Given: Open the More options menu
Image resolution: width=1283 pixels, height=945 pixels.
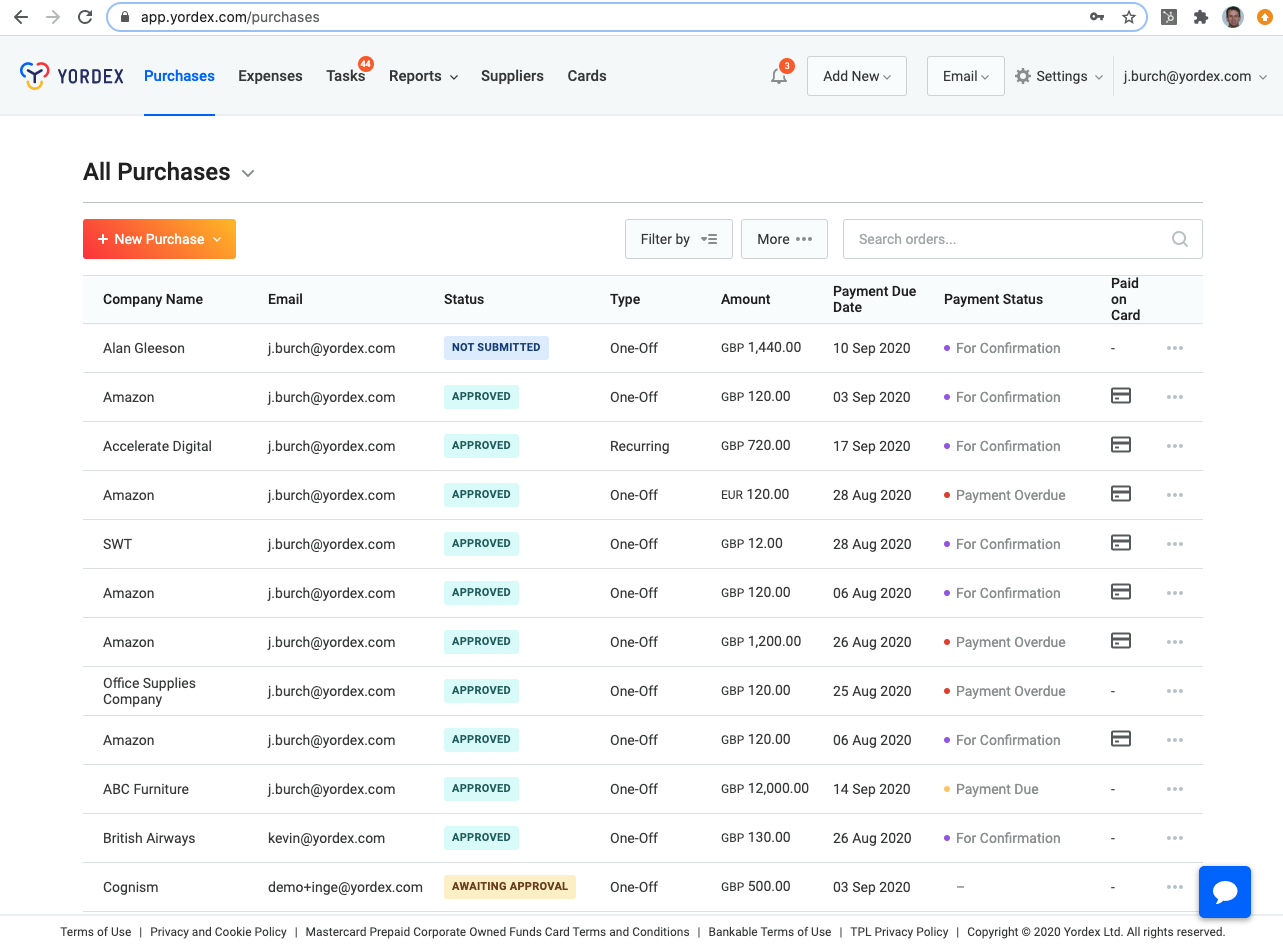Looking at the screenshot, I should 784,239.
